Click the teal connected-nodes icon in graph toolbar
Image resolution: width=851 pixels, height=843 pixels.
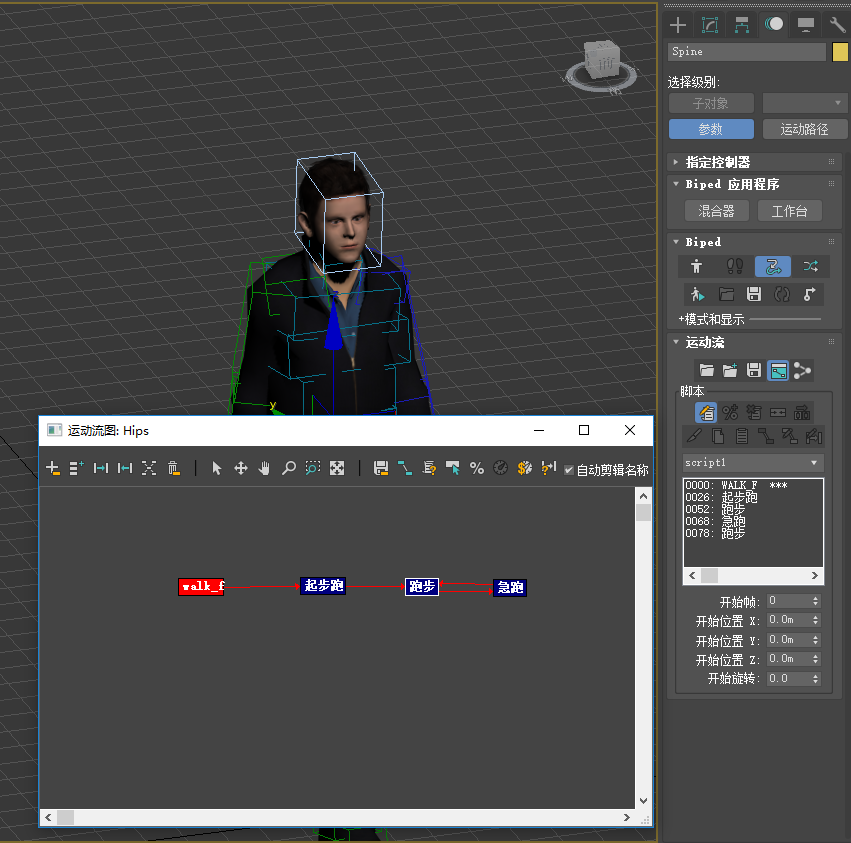405,468
